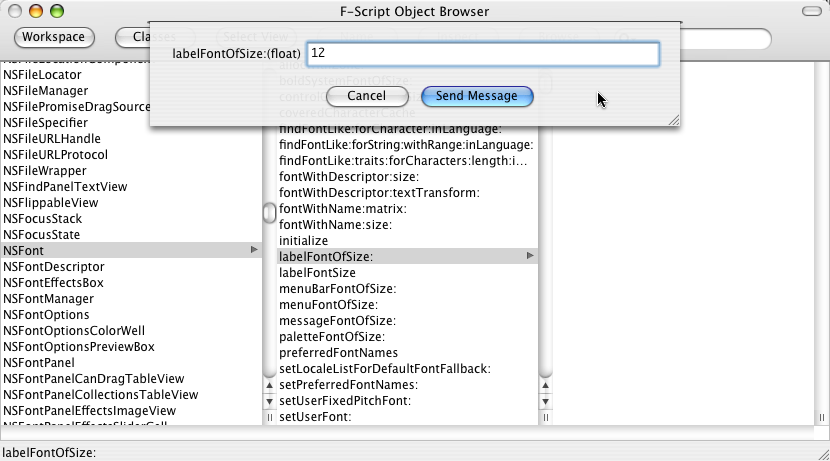Click the resize grip of the message sheet
The height and width of the screenshot is (461, 830).
tap(673, 119)
